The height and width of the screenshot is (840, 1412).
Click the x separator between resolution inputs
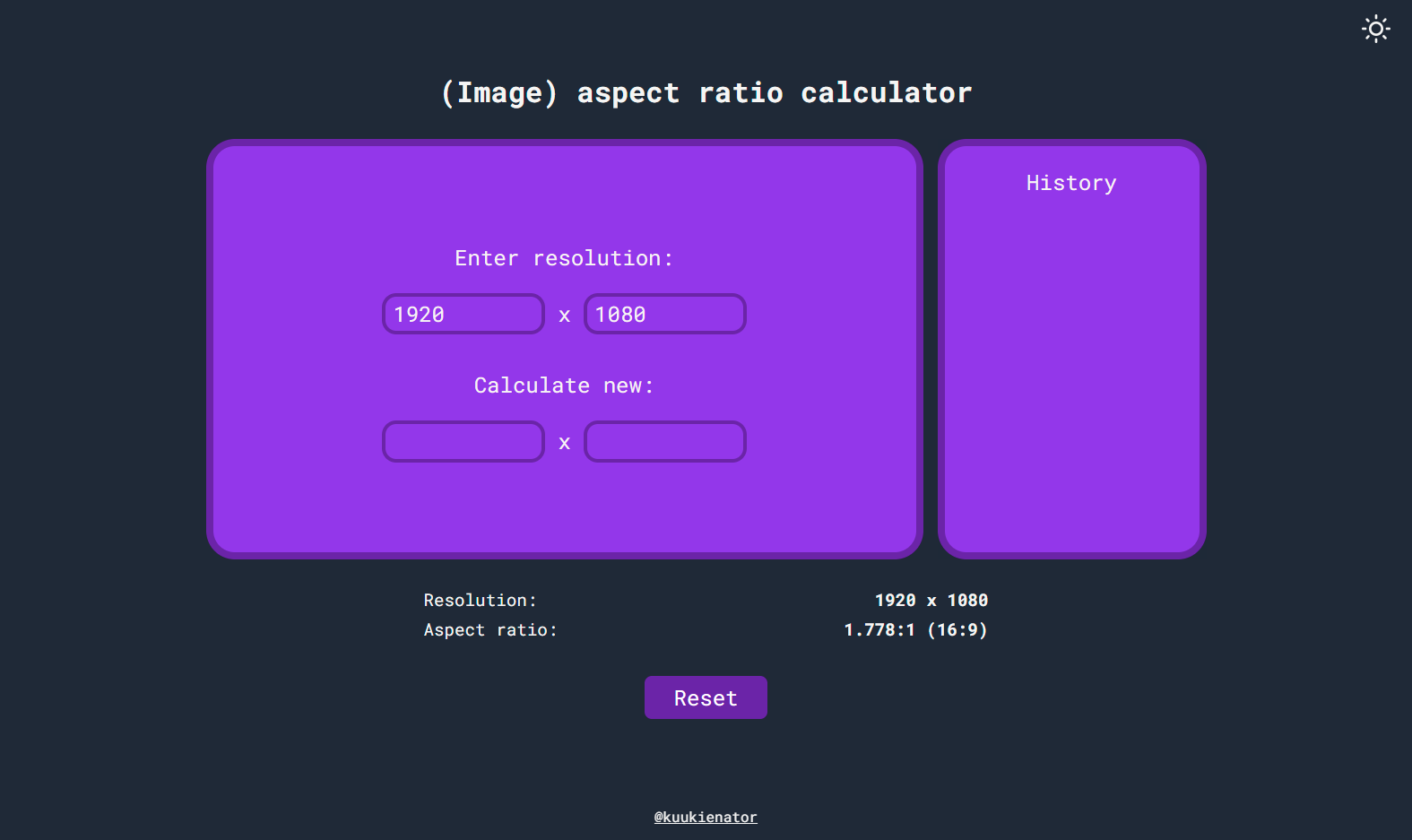pyautogui.click(x=564, y=315)
